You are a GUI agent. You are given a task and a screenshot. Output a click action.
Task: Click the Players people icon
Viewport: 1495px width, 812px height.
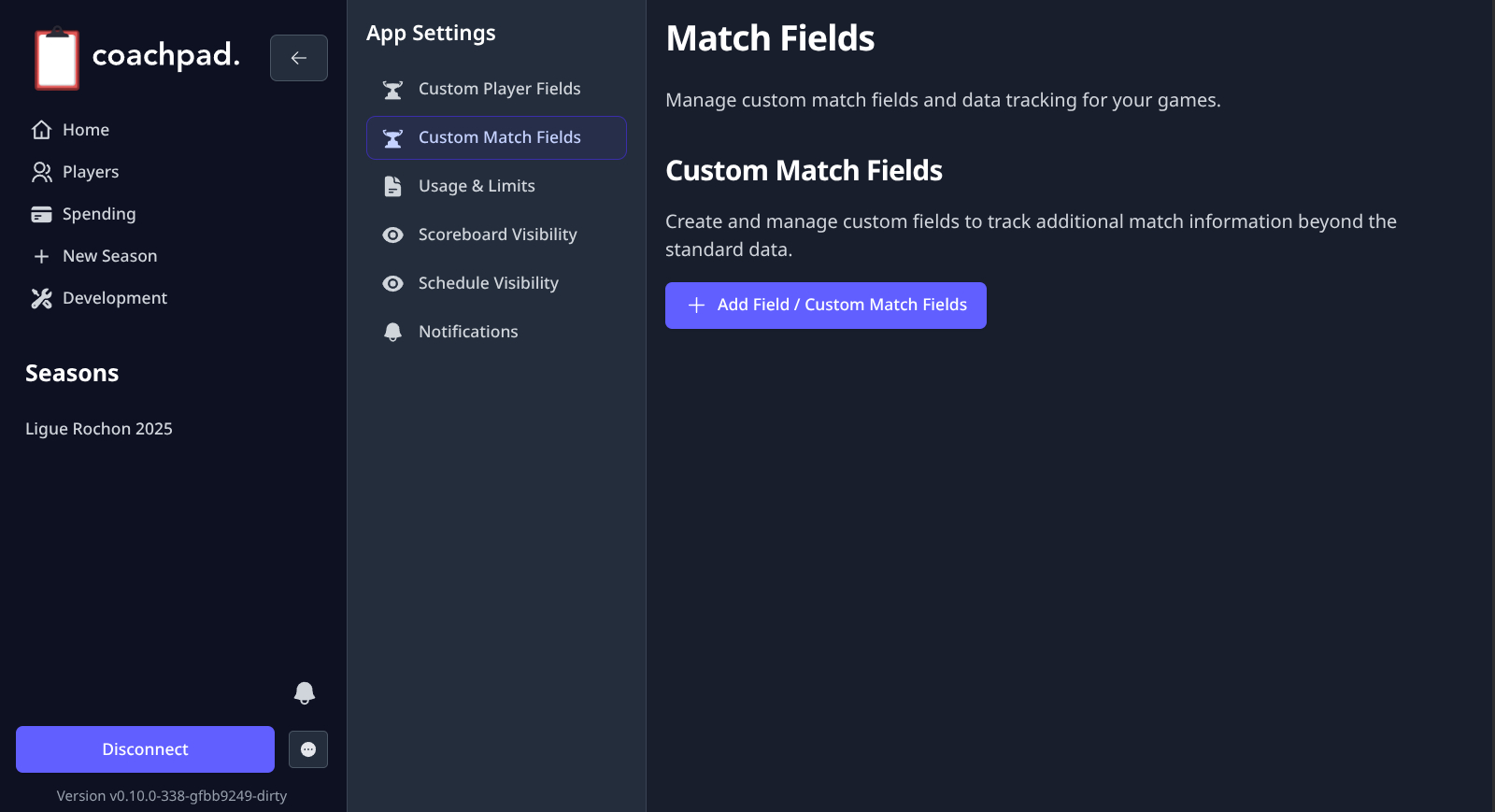coord(41,172)
